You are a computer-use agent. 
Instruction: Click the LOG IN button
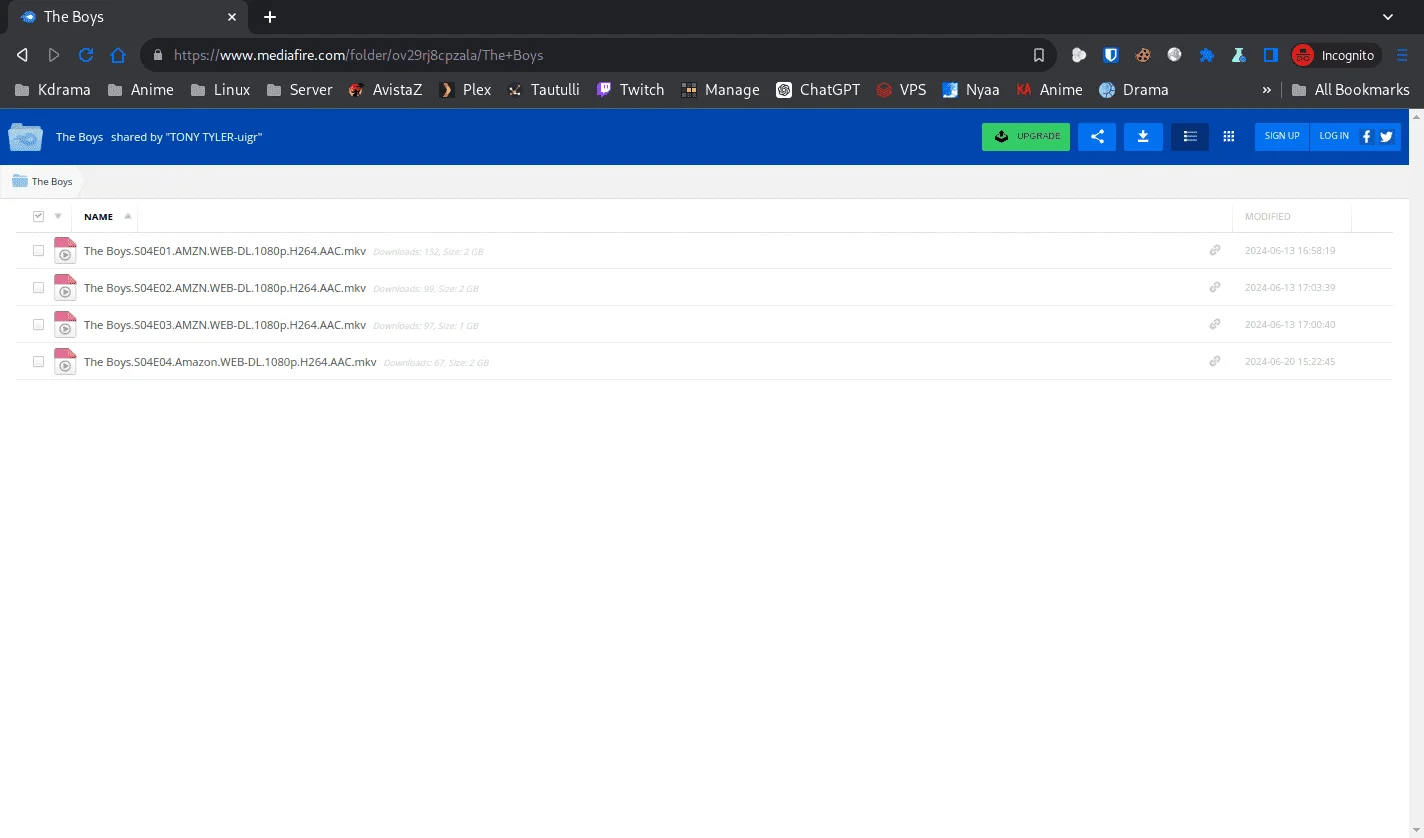(1334, 136)
